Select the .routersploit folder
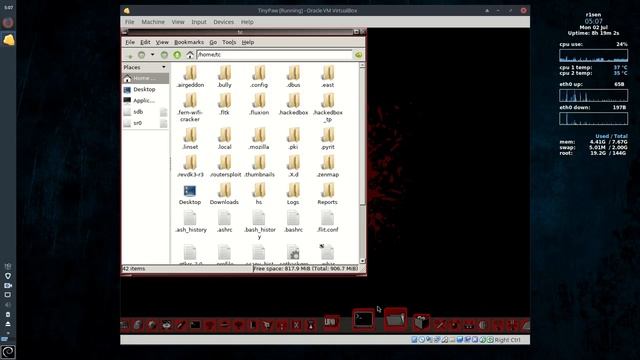 coord(225,166)
